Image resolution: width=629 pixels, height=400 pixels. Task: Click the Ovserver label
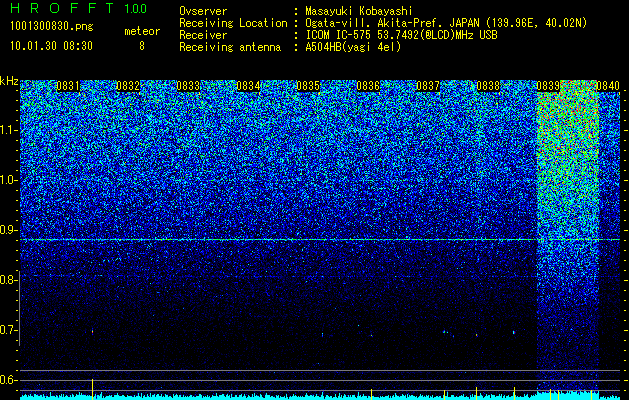tap(203, 11)
